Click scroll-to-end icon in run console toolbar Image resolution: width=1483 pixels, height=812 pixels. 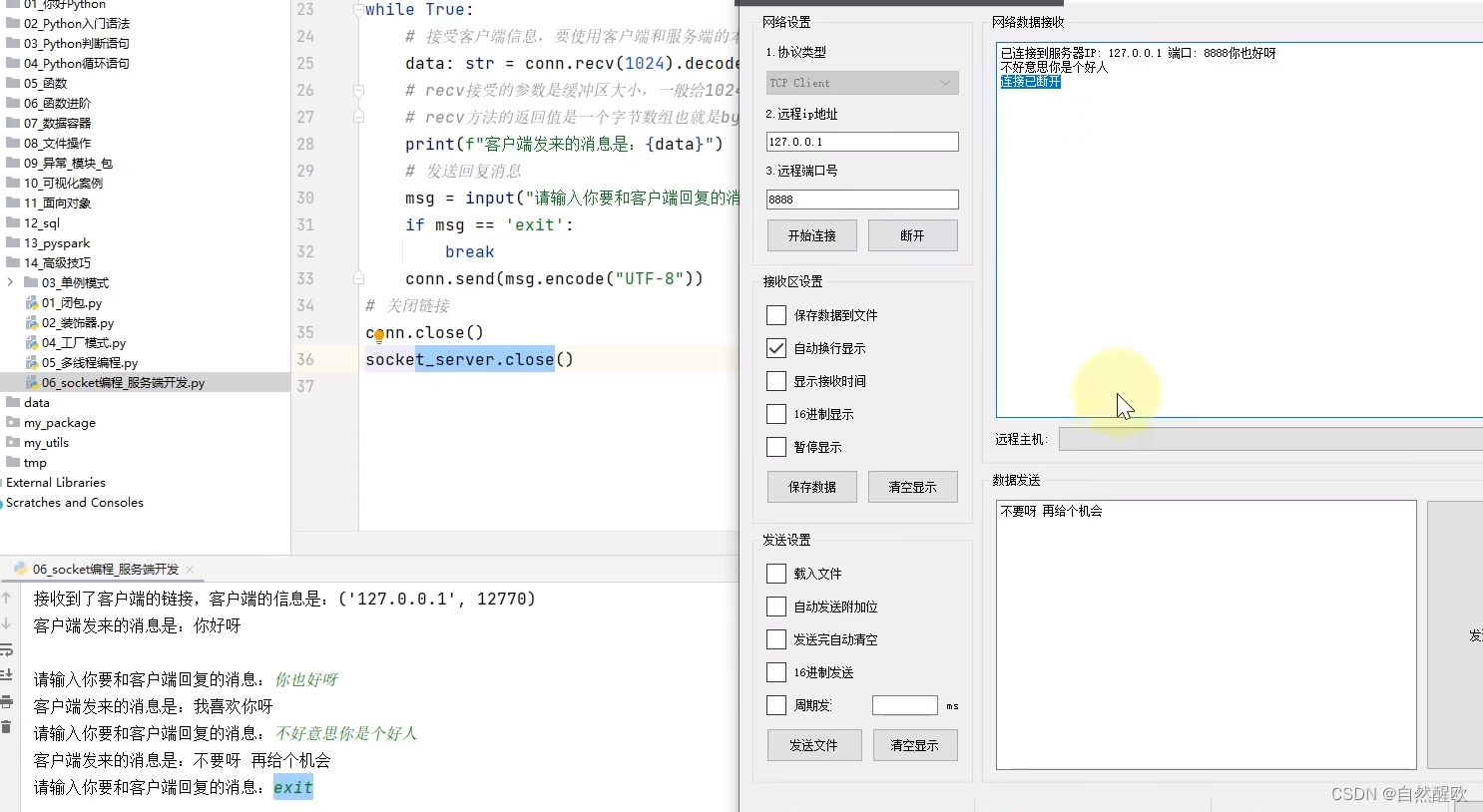(6, 675)
